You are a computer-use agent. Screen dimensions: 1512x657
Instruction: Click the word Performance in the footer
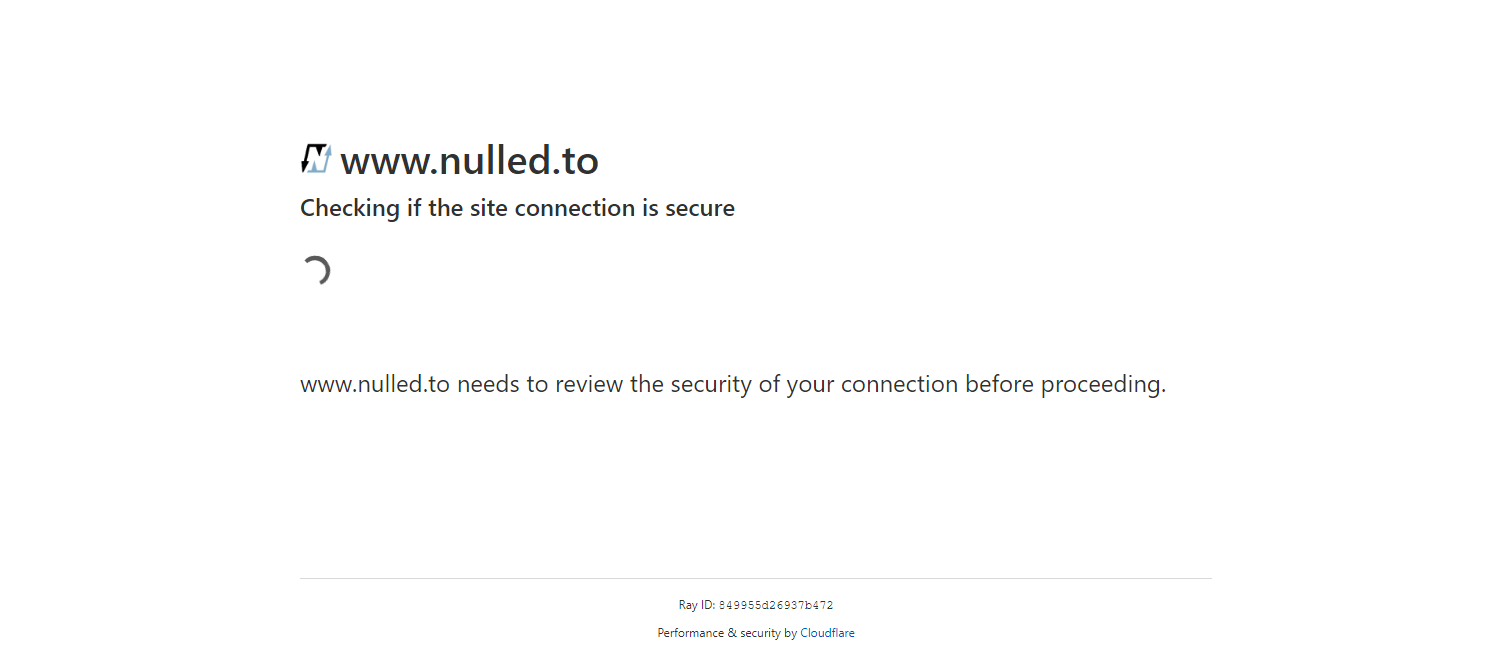[690, 633]
